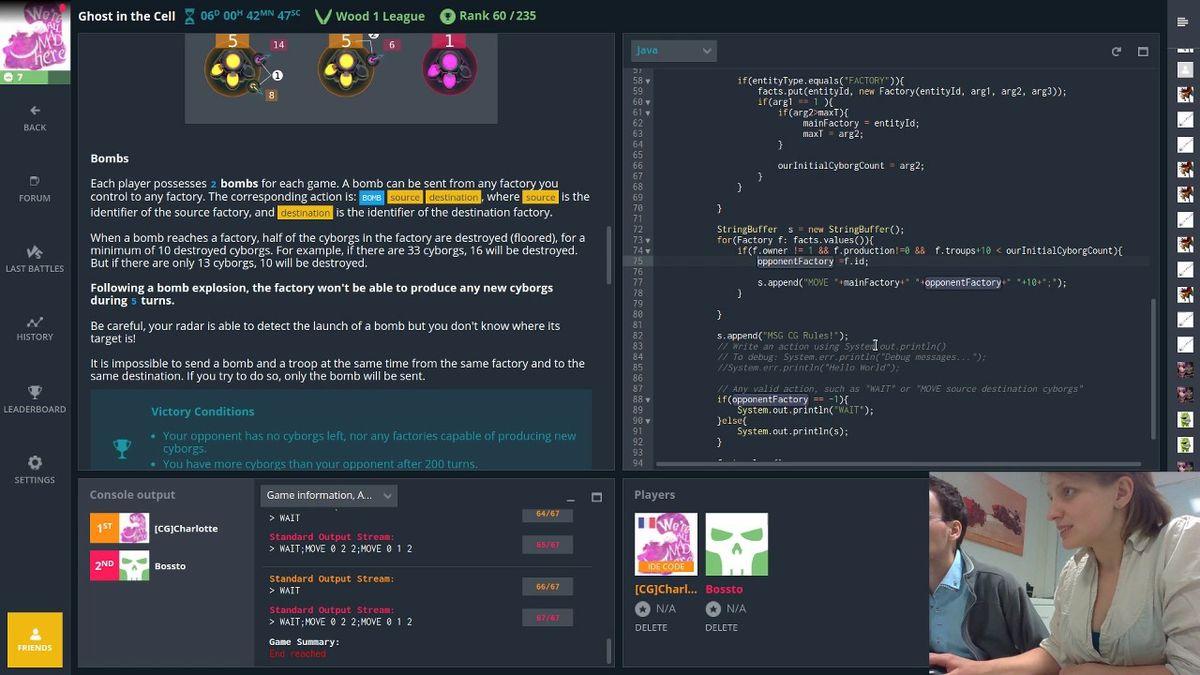Collapse the for-loop fold at line 73
The width and height of the screenshot is (1200, 675).
tap(648, 240)
